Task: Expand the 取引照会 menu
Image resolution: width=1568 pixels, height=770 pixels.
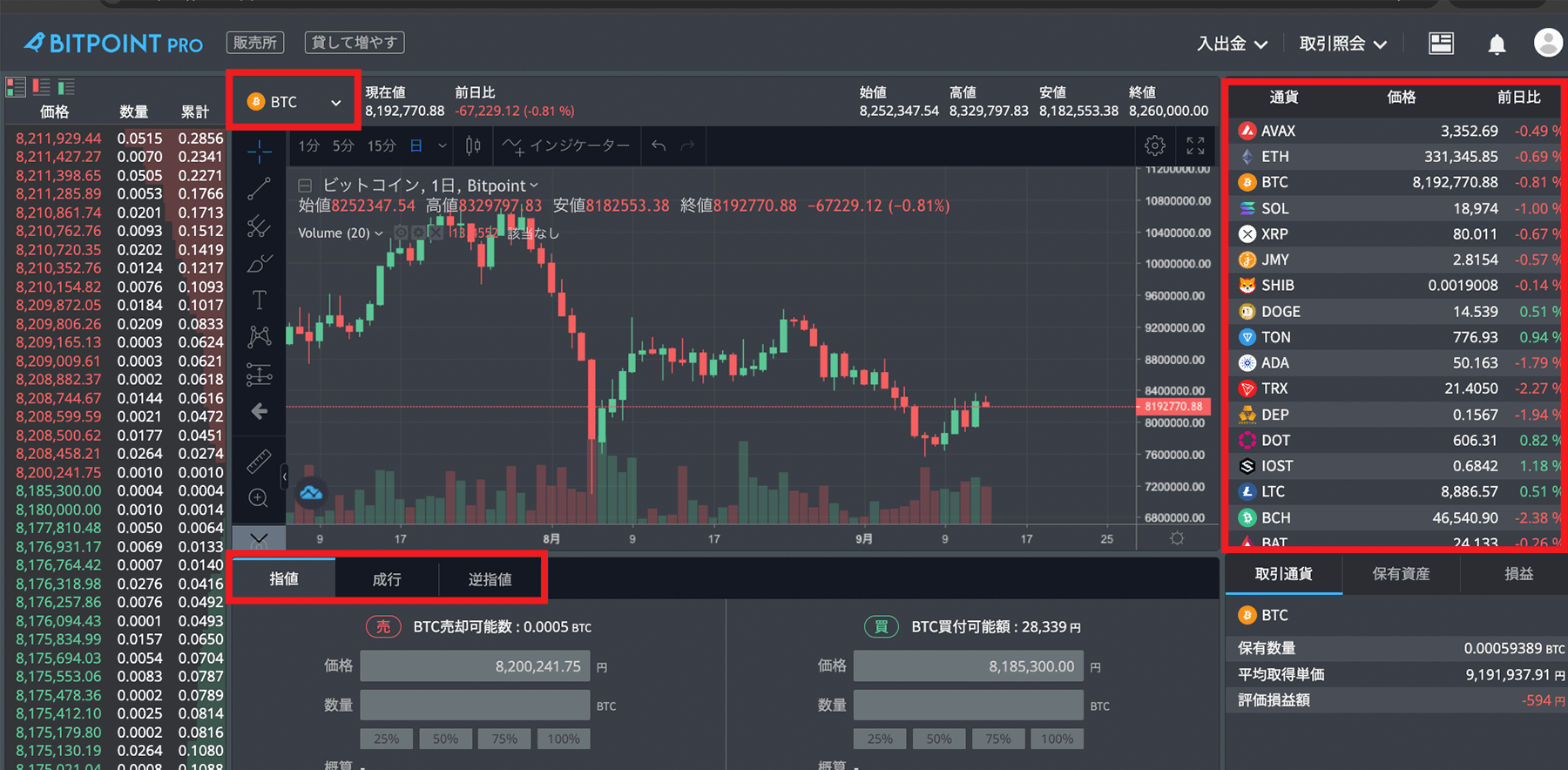Action: pyautogui.click(x=1342, y=44)
